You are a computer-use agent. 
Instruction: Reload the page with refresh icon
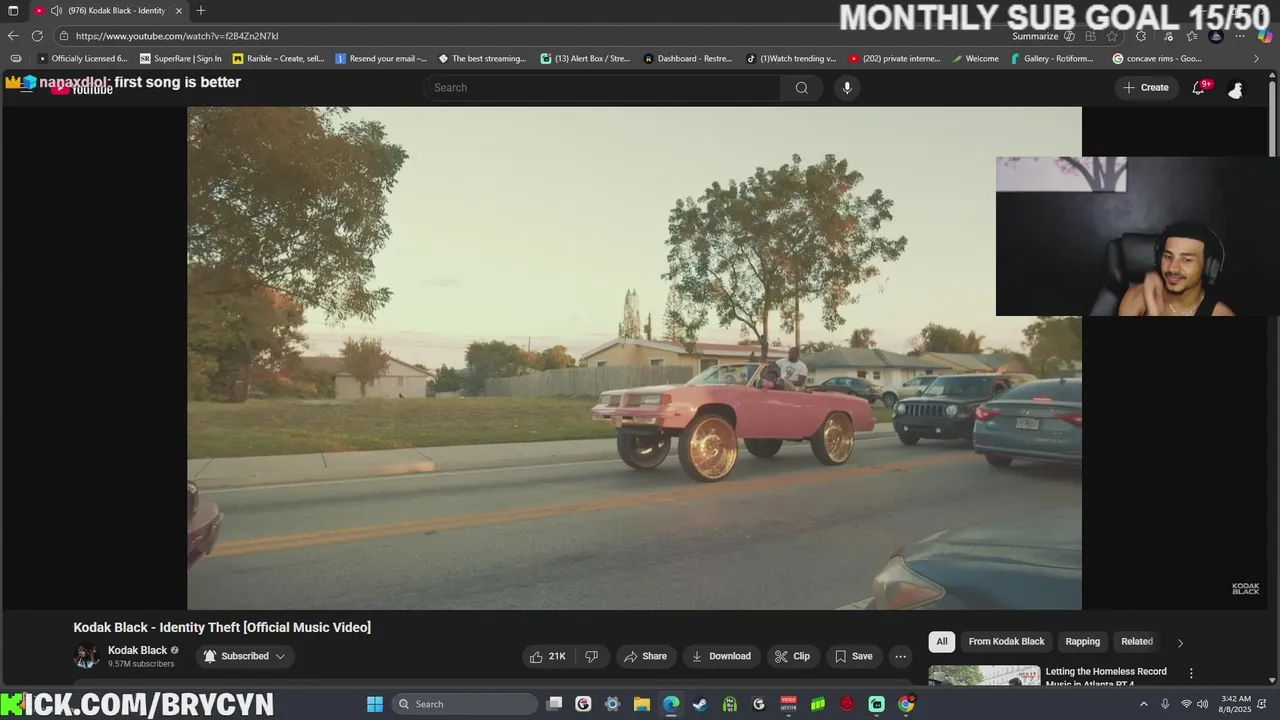pyautogui.click(x=37, y=36)
